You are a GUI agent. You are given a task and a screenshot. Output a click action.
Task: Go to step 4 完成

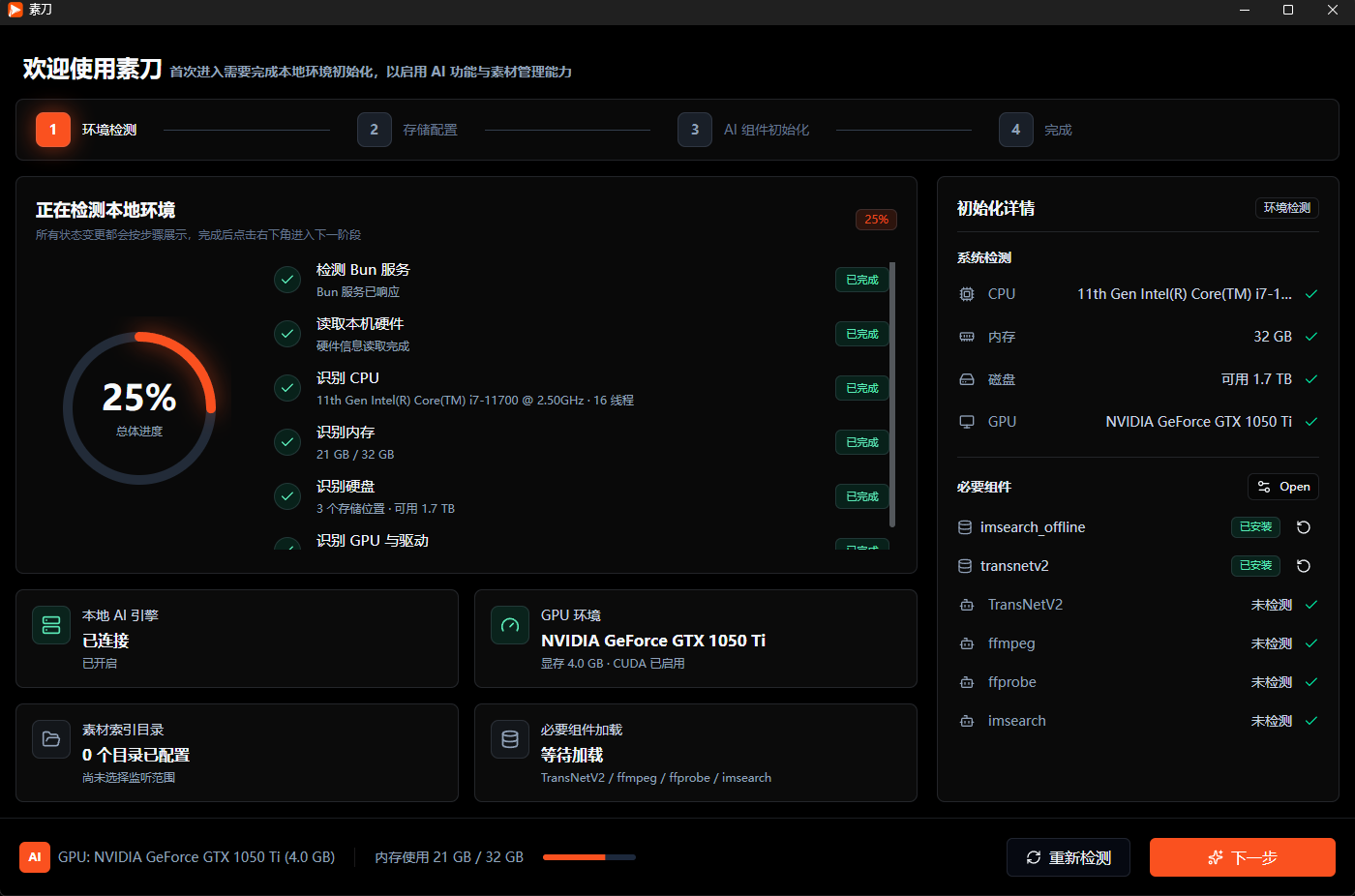[x=1036, y=130]
